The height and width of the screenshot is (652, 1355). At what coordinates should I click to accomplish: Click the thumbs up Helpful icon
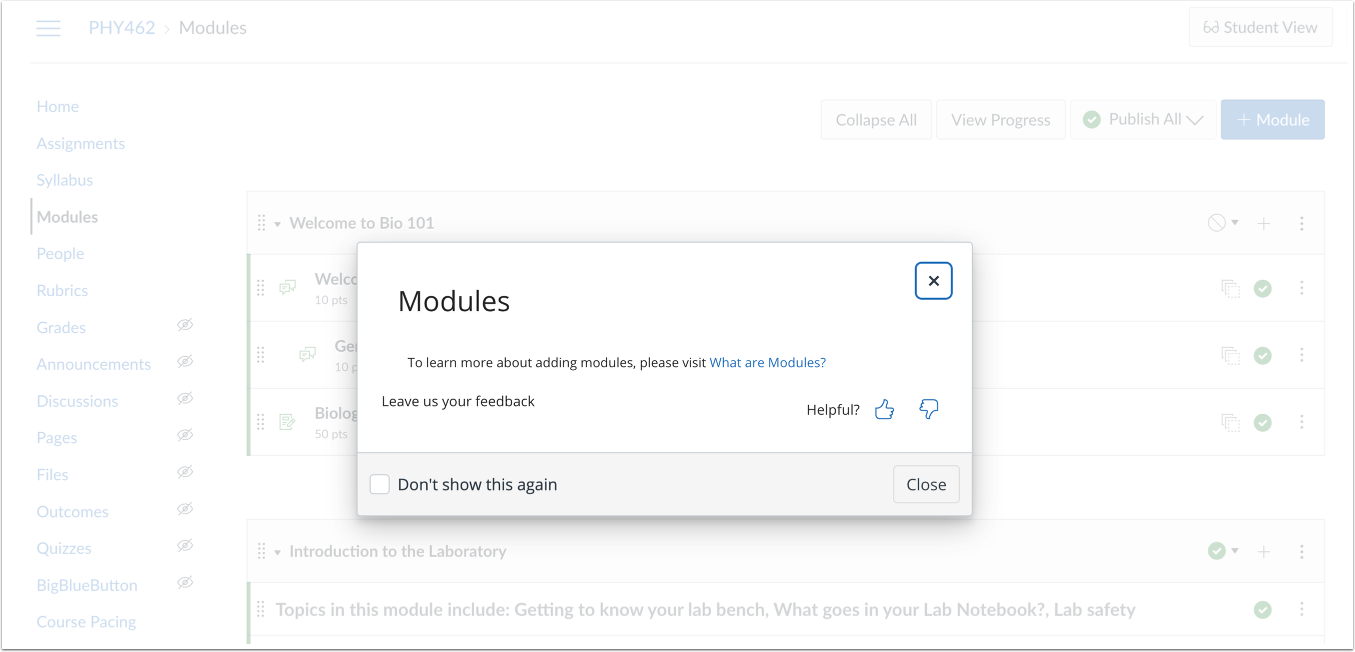pos(884,409)
